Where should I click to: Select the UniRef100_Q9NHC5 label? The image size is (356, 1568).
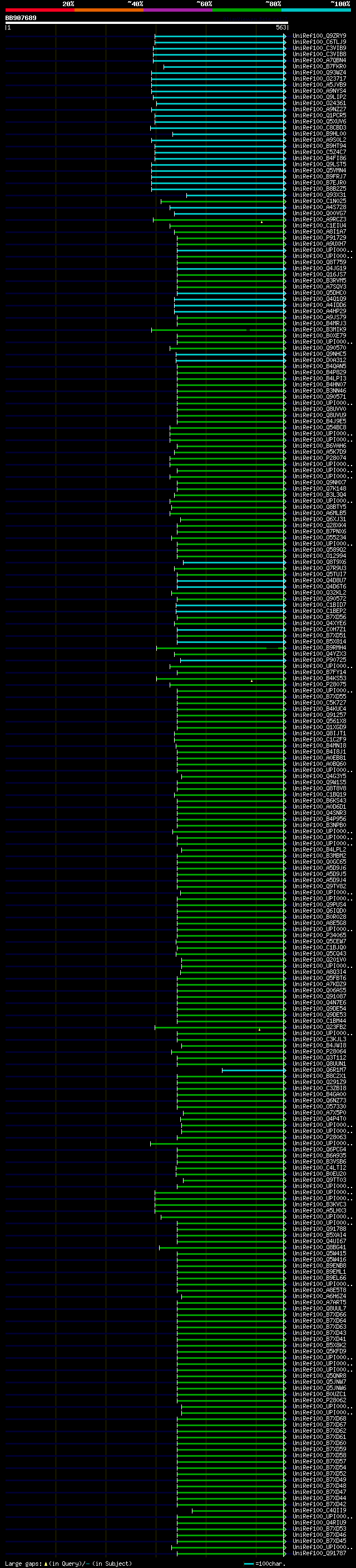tap(319, 354)
